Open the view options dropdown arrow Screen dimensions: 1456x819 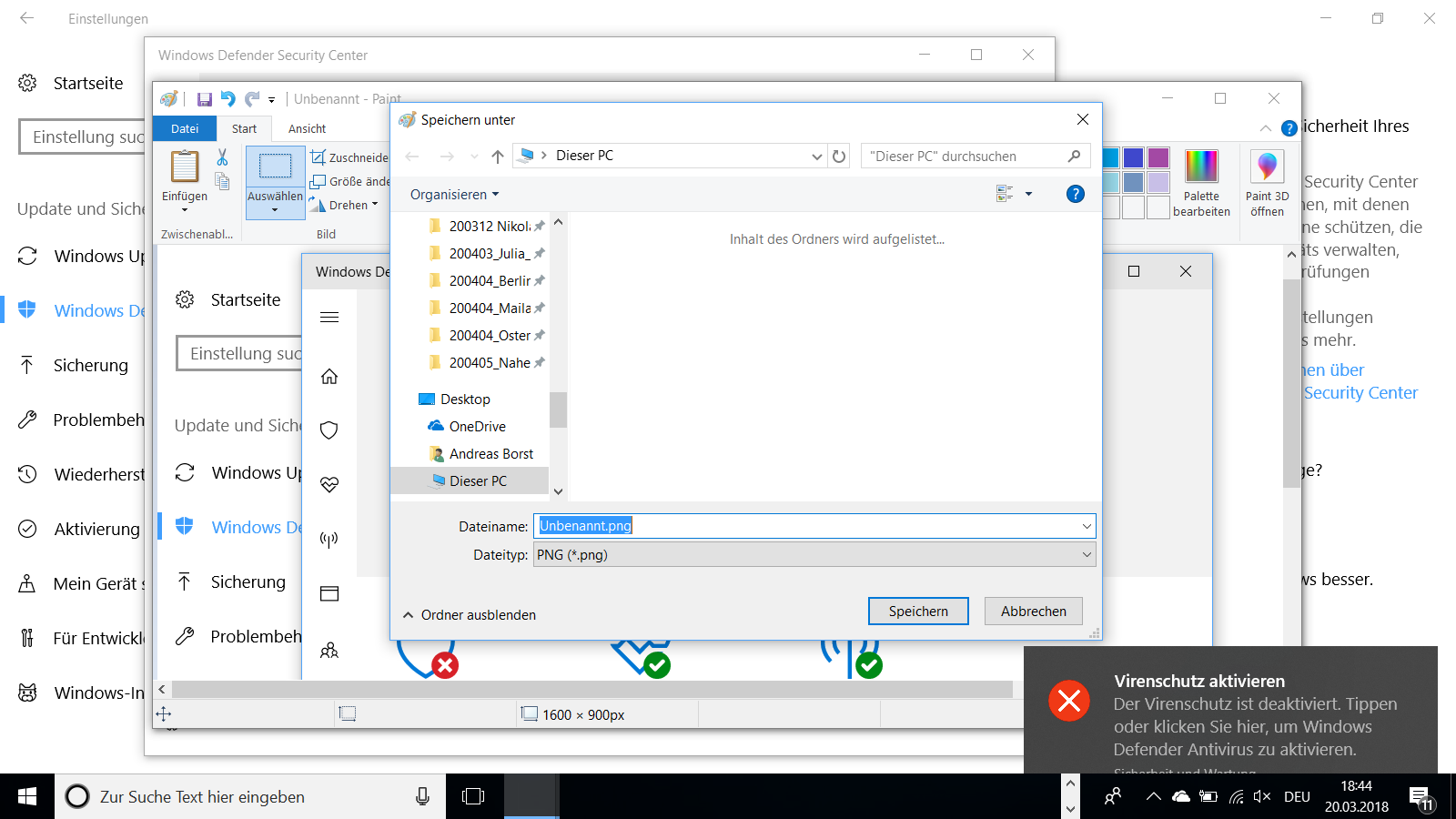point(1029,194)
